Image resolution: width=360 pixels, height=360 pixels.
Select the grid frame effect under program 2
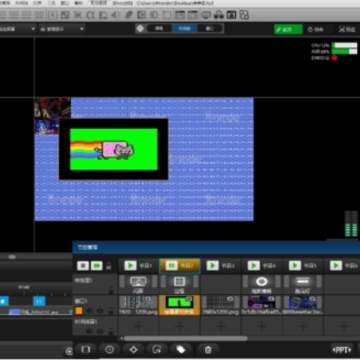(x=179, y=282)
